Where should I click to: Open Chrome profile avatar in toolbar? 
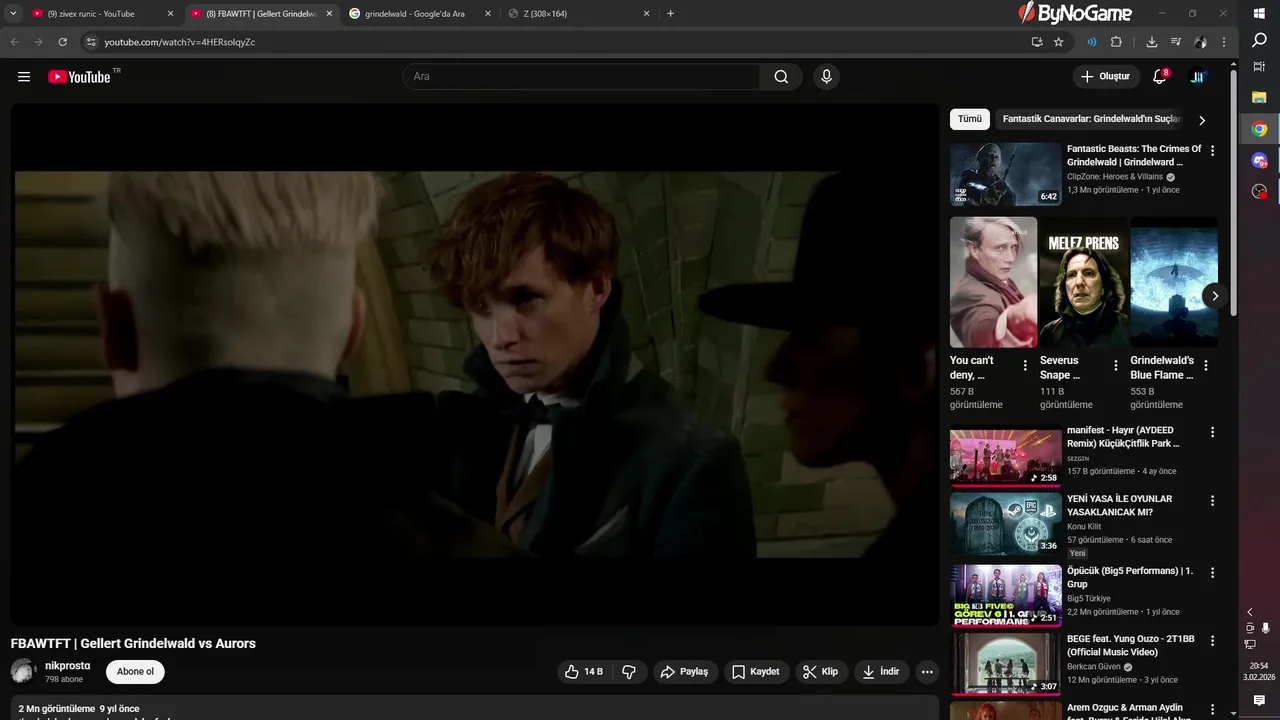(x=1200, y=42)
